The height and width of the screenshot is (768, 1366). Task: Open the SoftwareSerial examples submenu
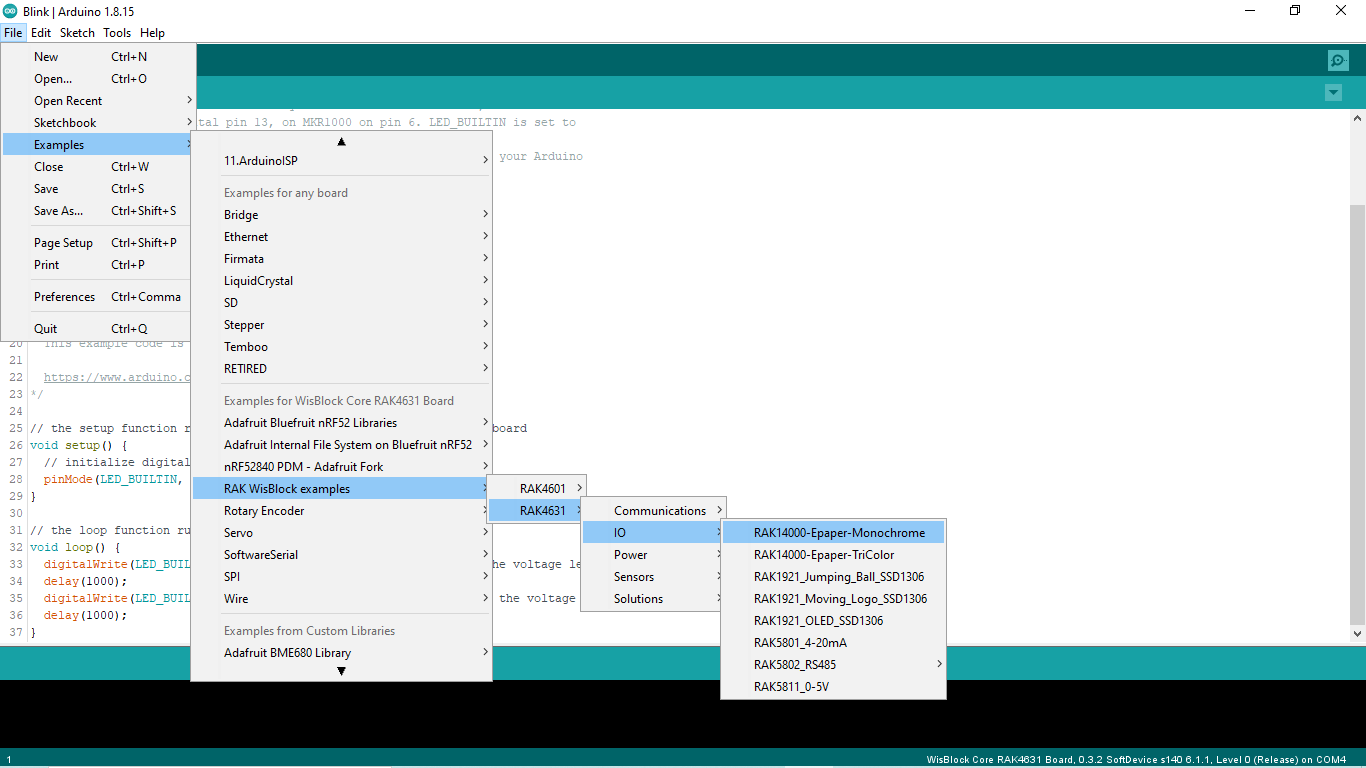pyautogui.click(x=342, y=555)
